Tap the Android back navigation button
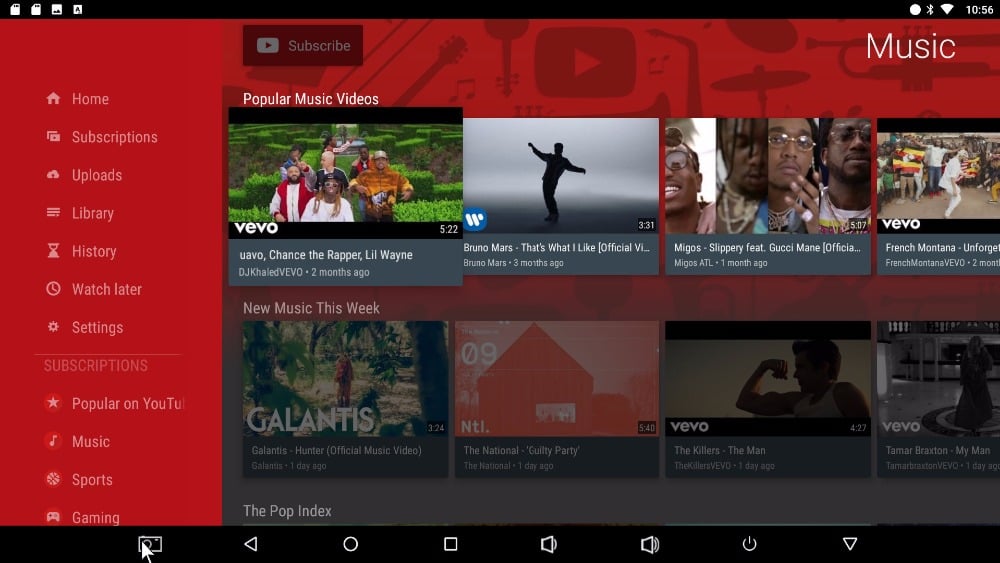1000x563 pixels. (x=251, y=544)
